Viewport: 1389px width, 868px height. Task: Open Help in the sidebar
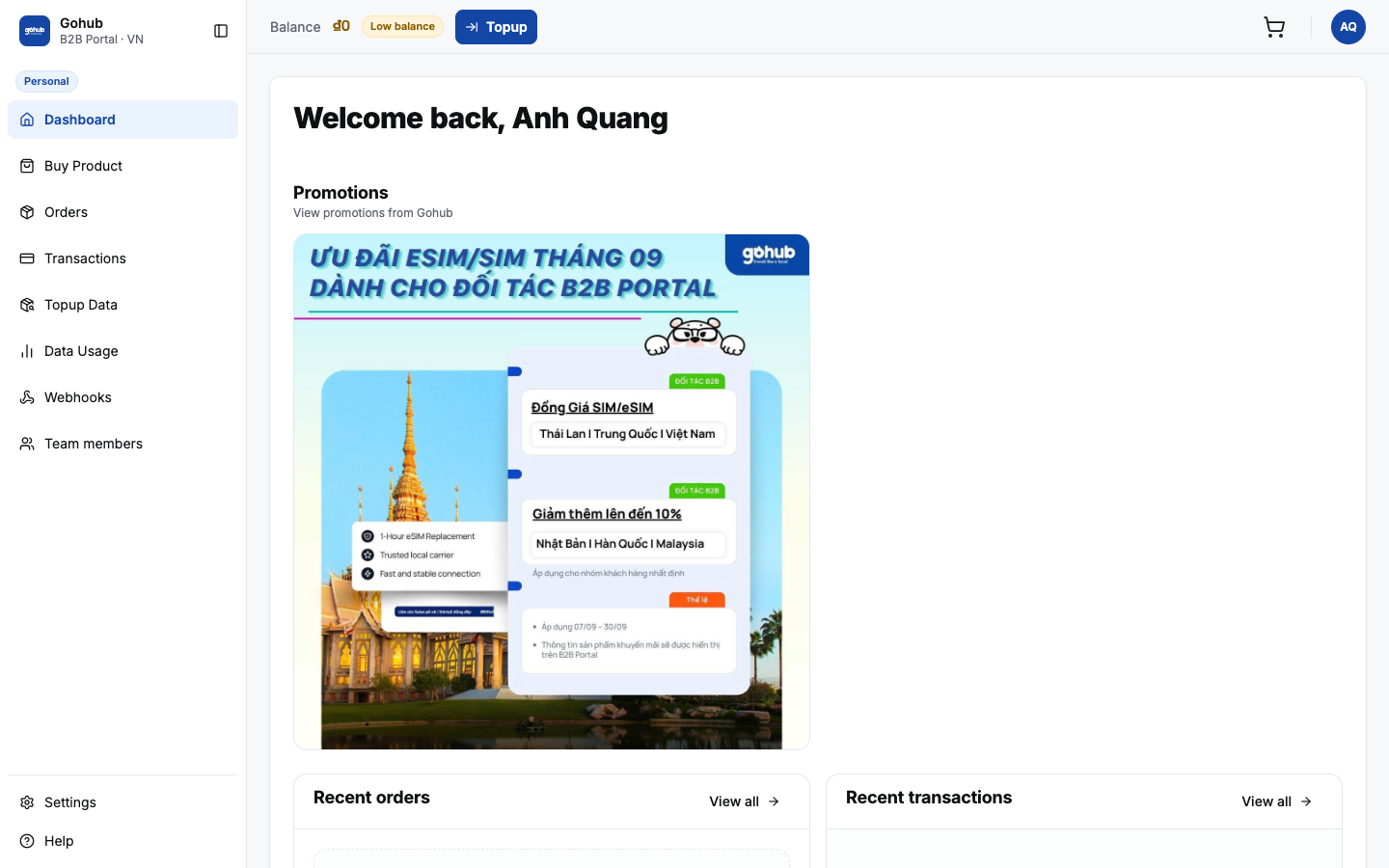[123, 841]
